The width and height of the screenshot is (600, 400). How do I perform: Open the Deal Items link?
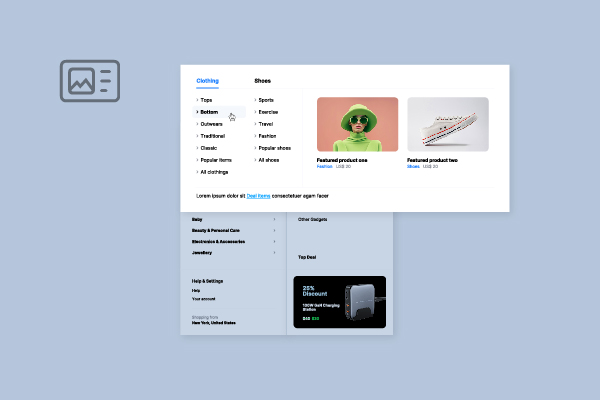click(258, 196)
